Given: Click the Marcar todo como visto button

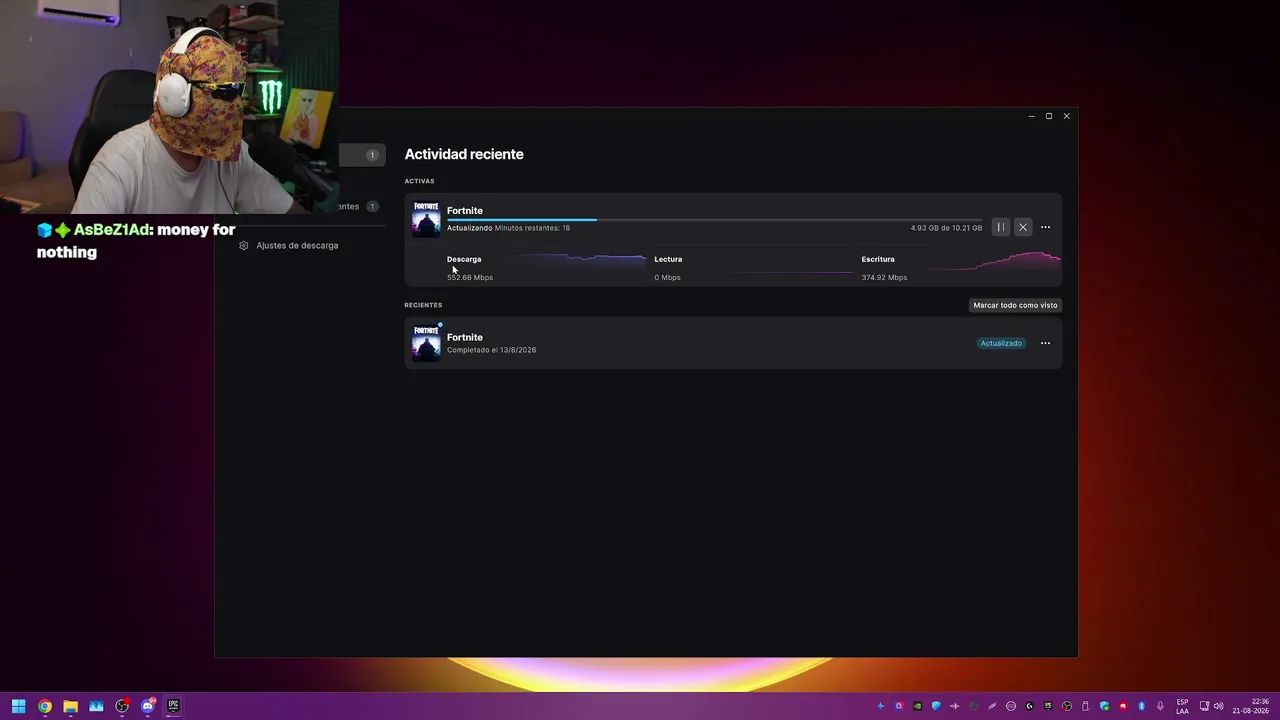Looking at the screenshot, I should pyautogui.click(x=1015, y=305).
